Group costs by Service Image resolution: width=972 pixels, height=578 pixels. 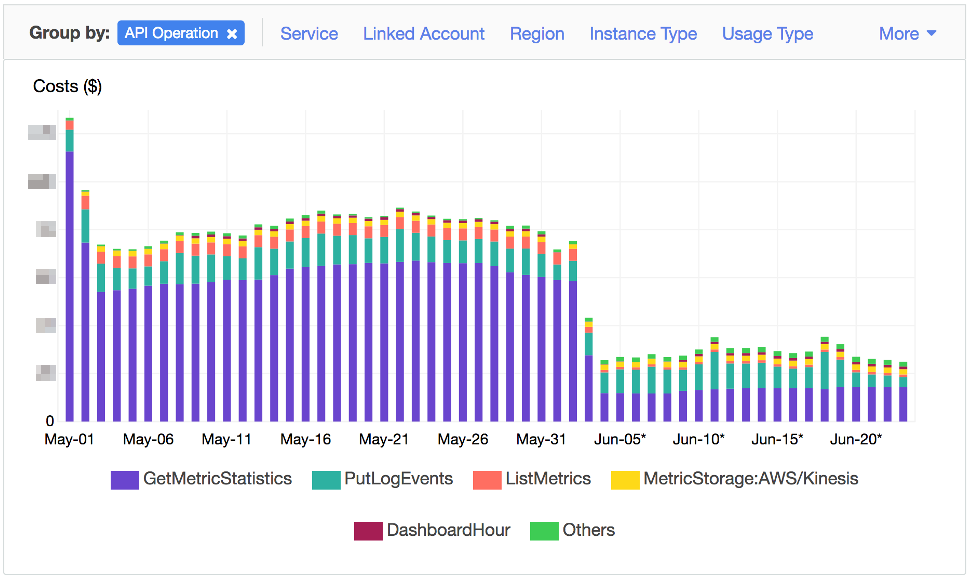tap(309, 33)
